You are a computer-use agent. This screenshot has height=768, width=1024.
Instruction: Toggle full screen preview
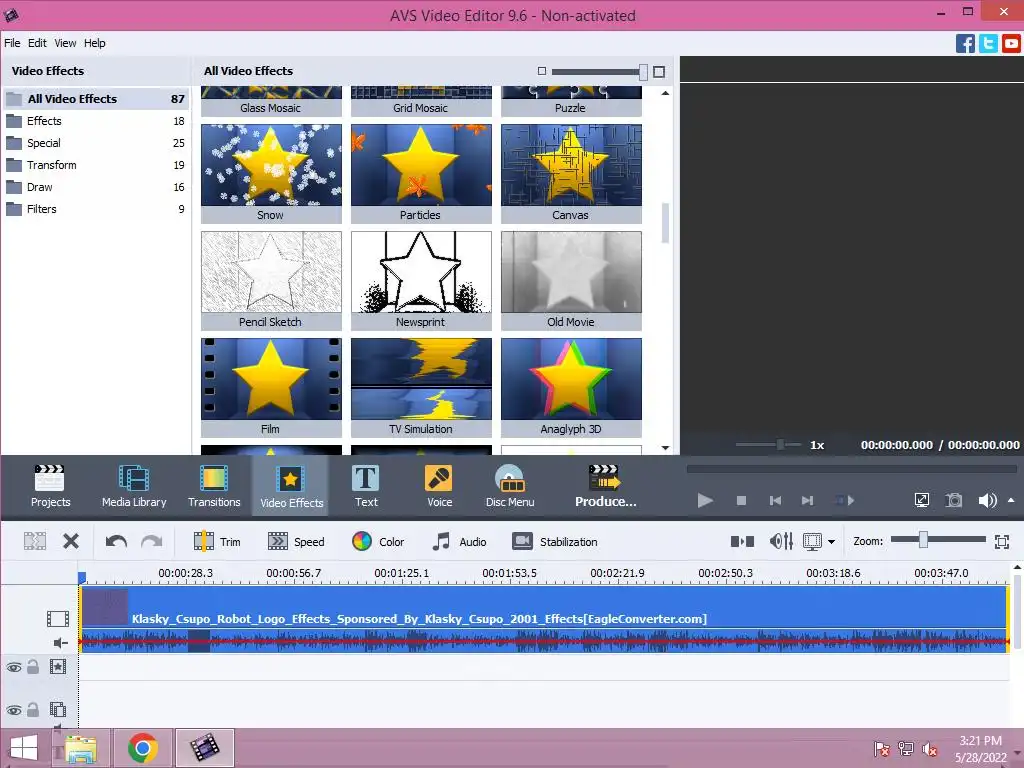tap(921, 500)
